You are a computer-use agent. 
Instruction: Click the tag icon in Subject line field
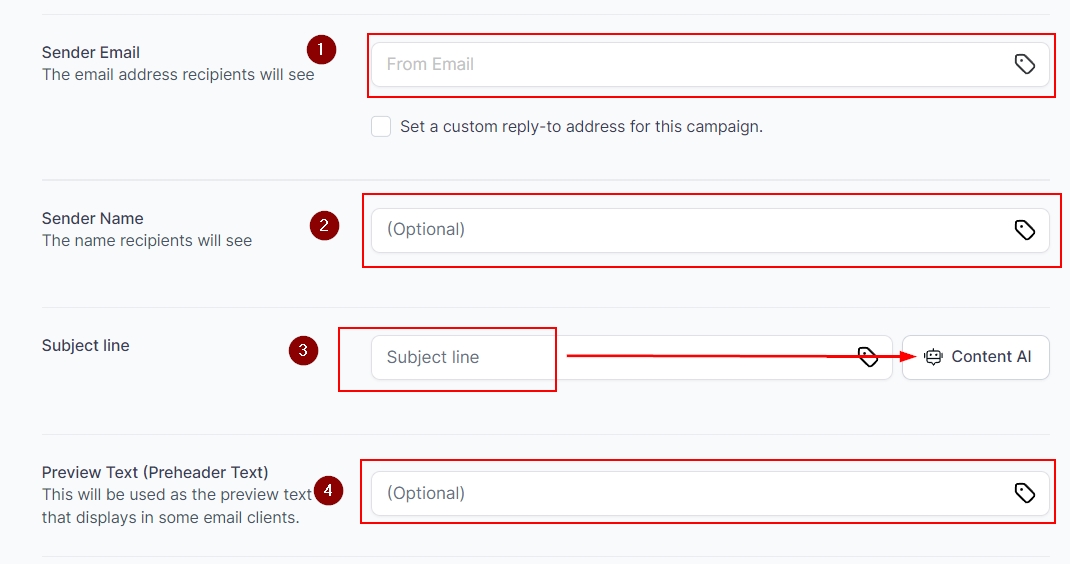868,357
